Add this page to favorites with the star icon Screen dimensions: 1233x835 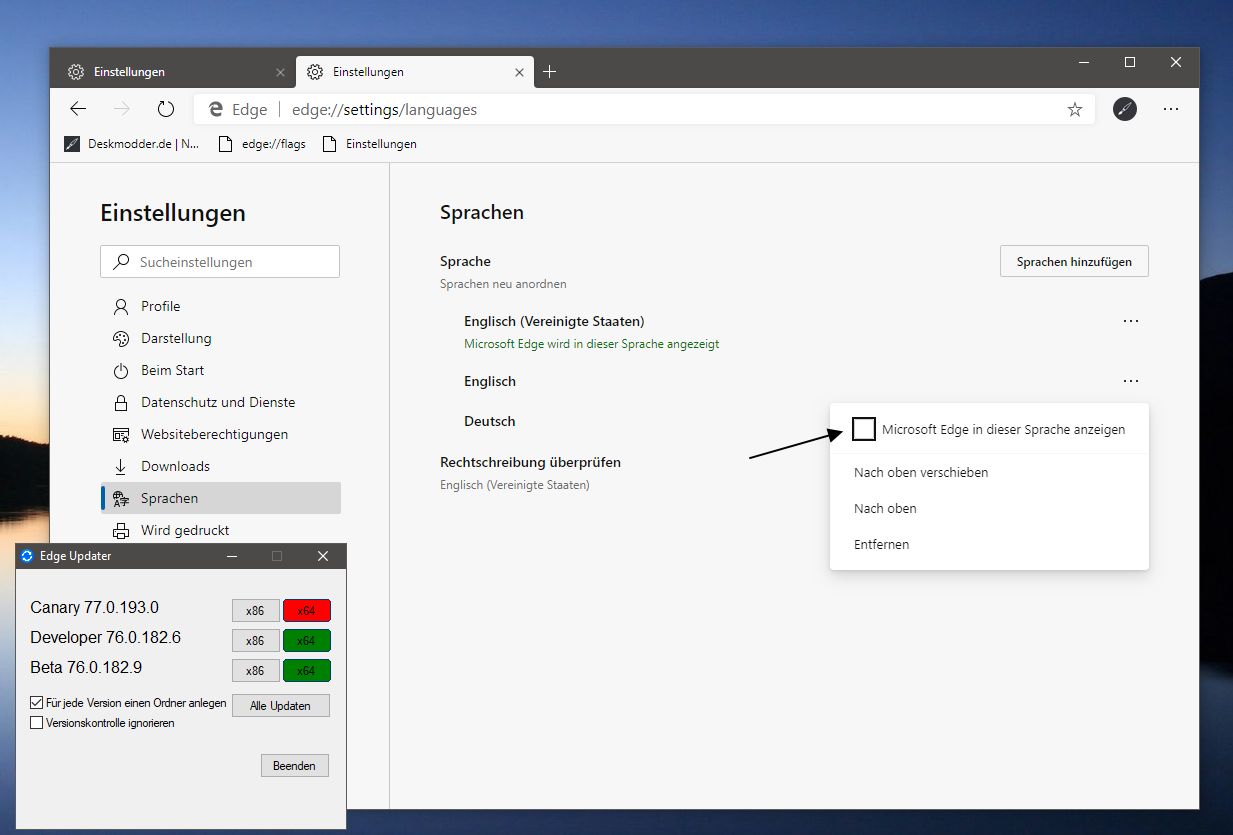pos(1075,110)
